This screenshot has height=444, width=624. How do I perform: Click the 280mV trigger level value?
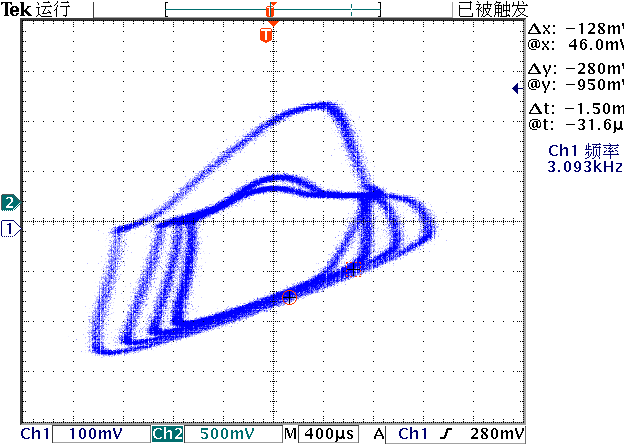pos(497,434)
